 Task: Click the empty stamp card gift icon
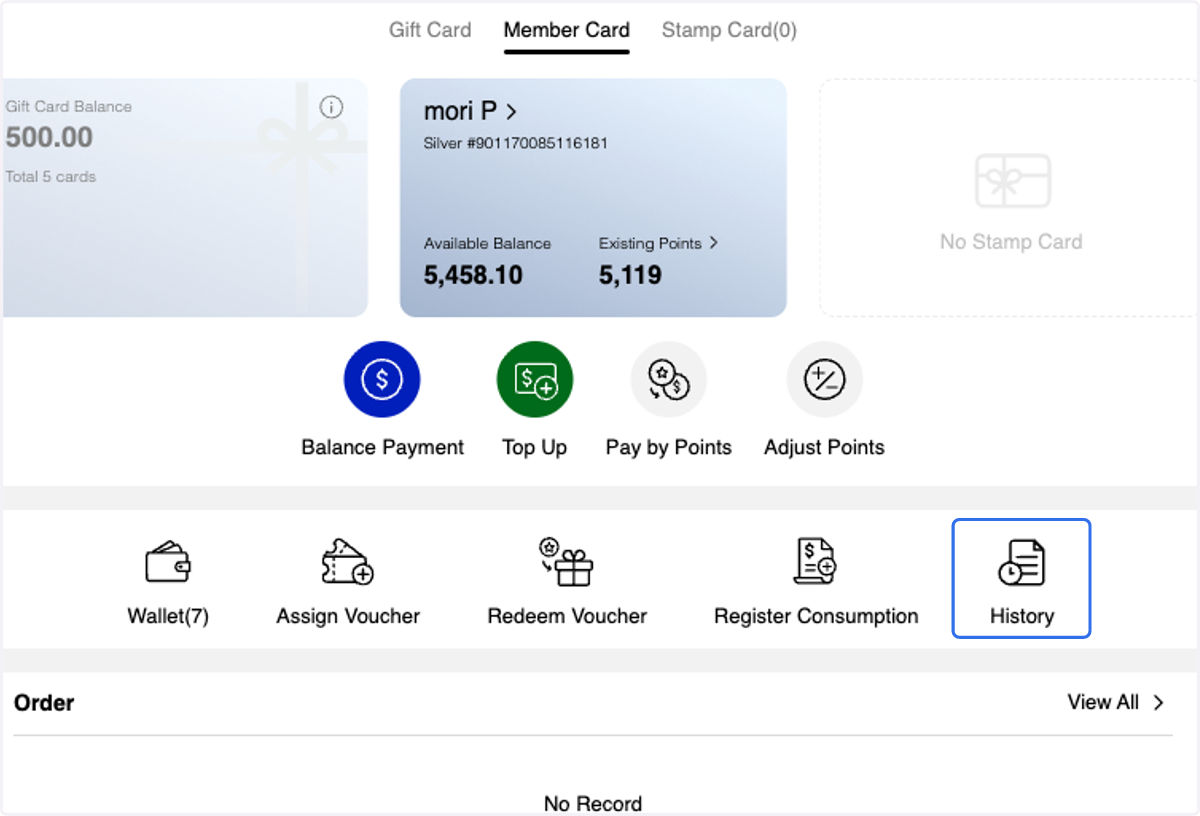(x=1012, y=181)
